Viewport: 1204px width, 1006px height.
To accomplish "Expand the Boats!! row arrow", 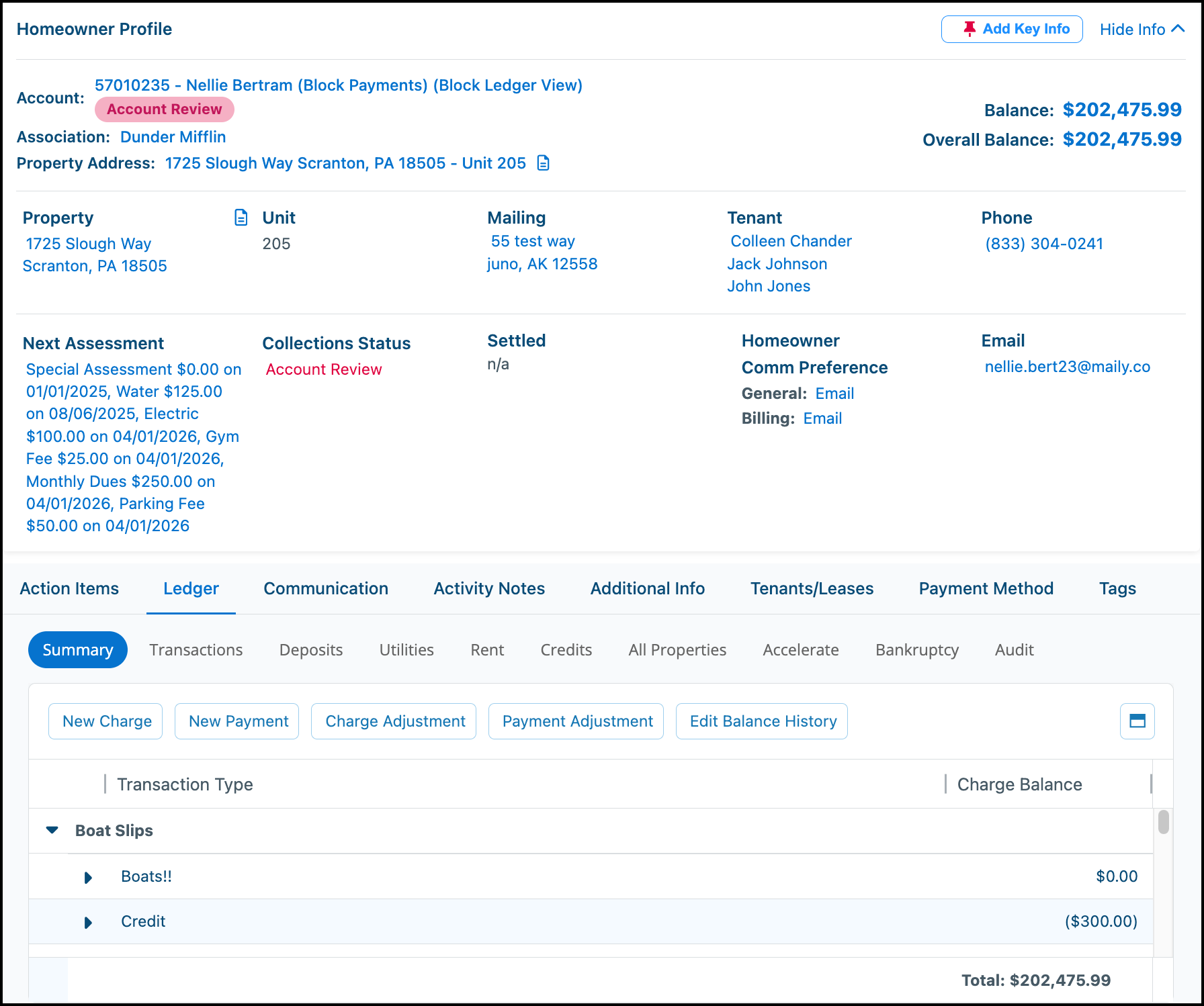I will click(88, 877).
